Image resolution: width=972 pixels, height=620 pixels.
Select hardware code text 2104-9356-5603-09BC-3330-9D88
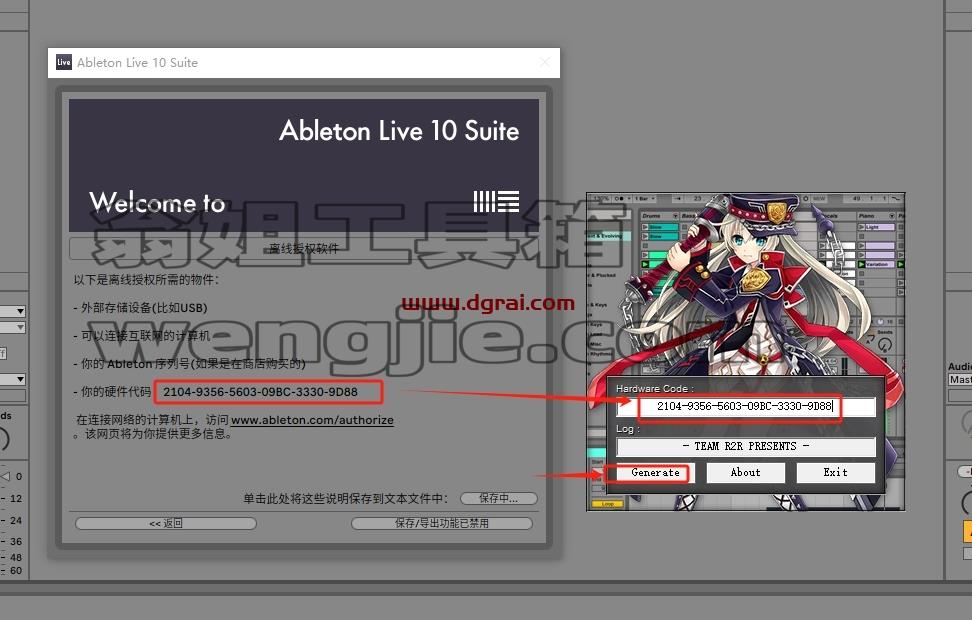click(260, 392)
